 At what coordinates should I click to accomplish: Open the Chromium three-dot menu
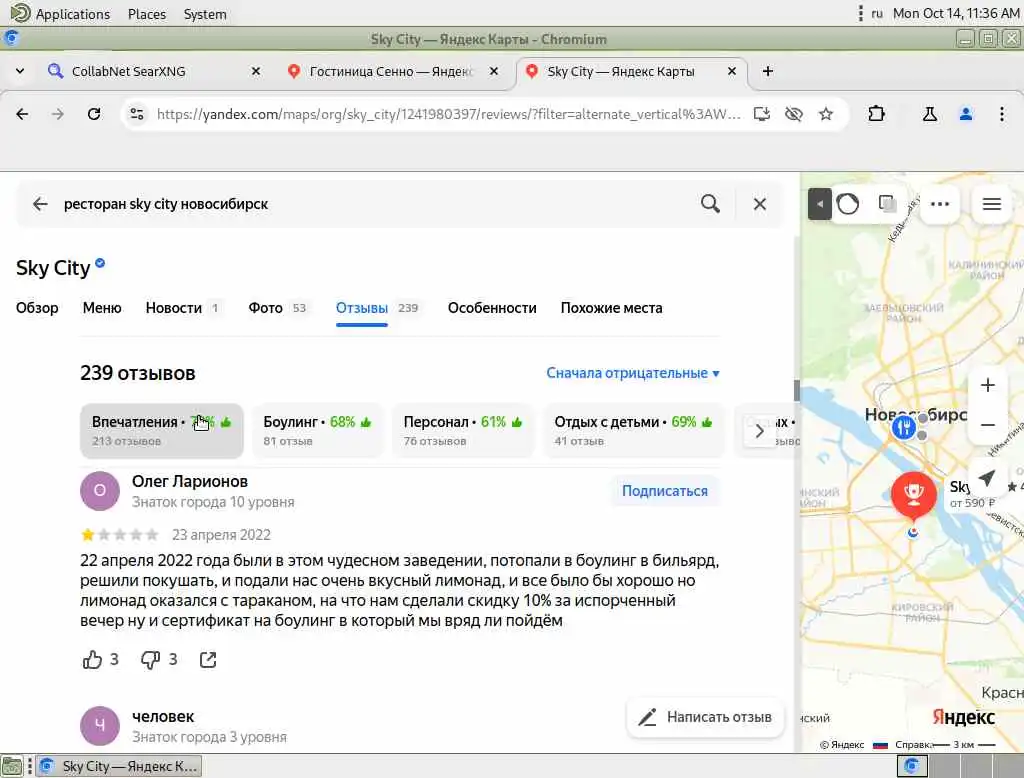[1002, 114]
